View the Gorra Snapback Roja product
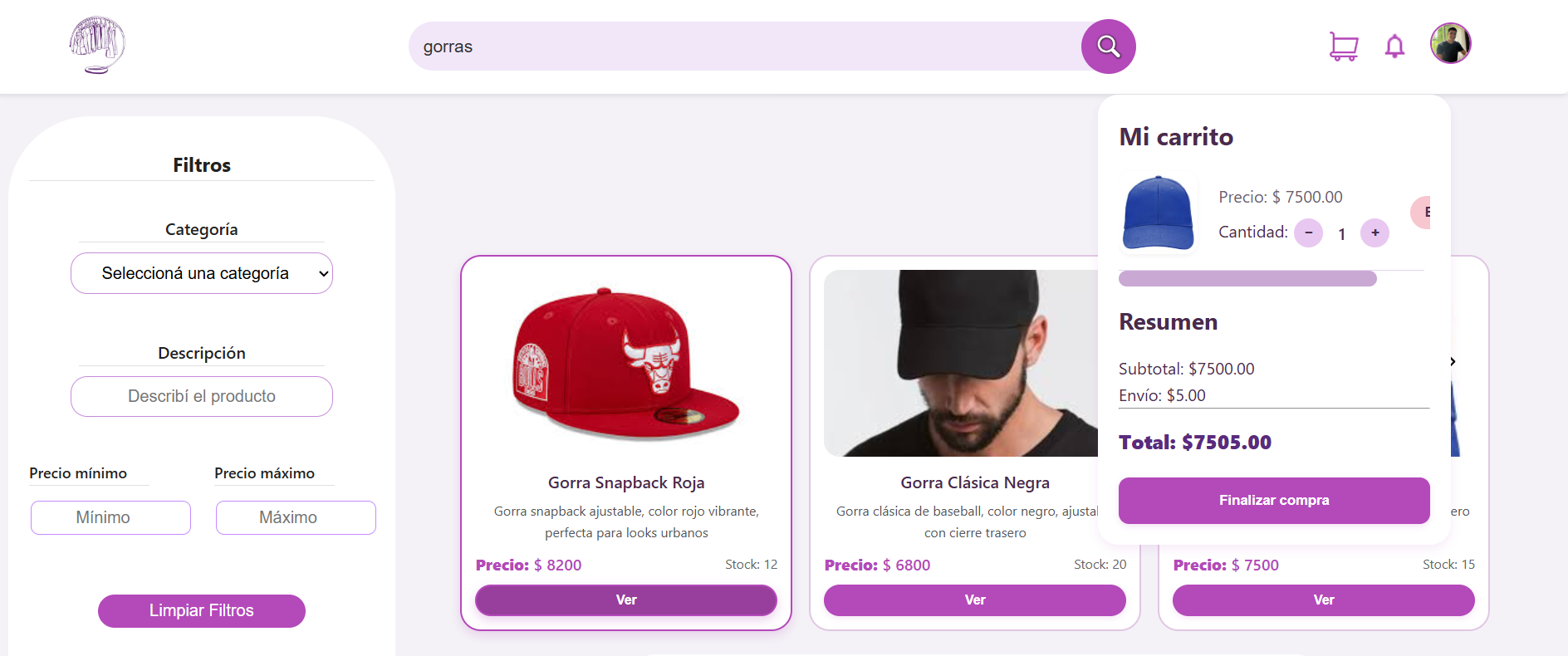The image size is (1568, 656). 626,600
